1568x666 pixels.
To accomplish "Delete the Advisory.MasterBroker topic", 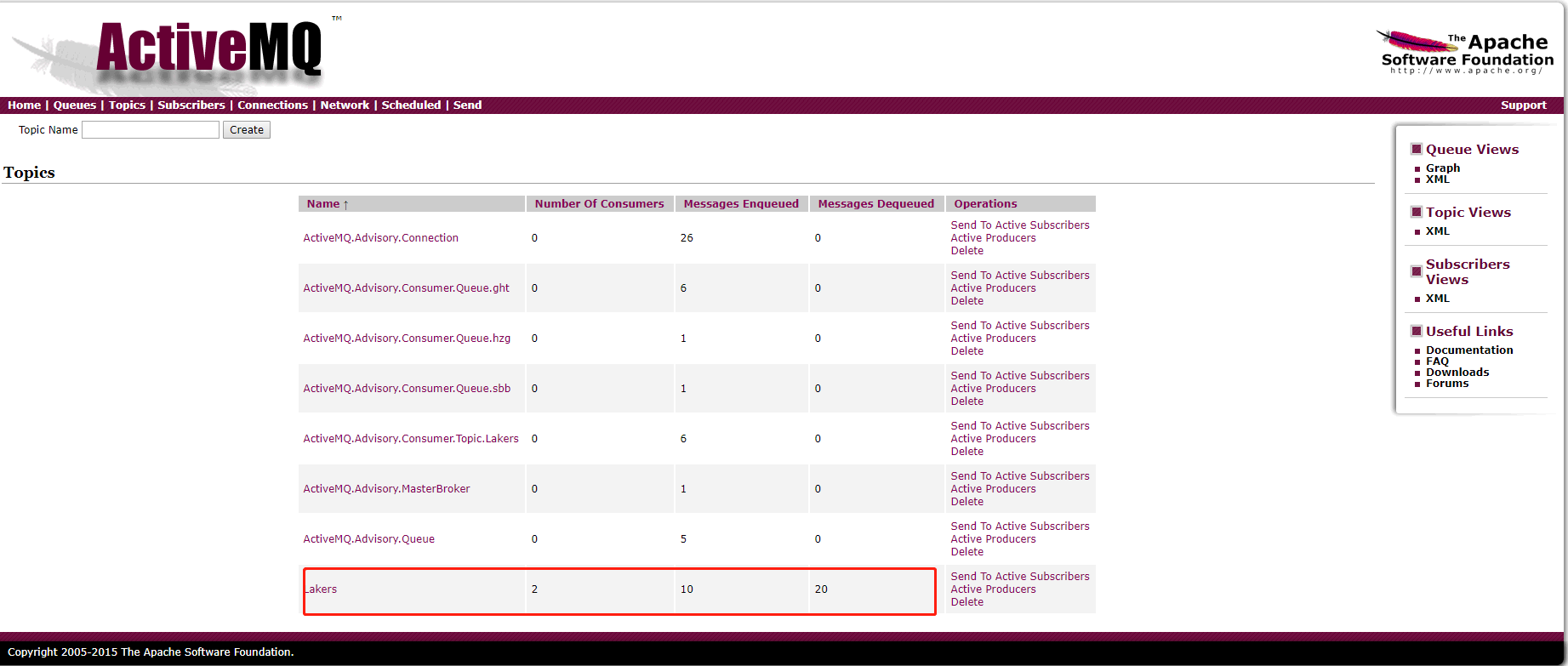I will pyautogui.click(x=967, y=502).
